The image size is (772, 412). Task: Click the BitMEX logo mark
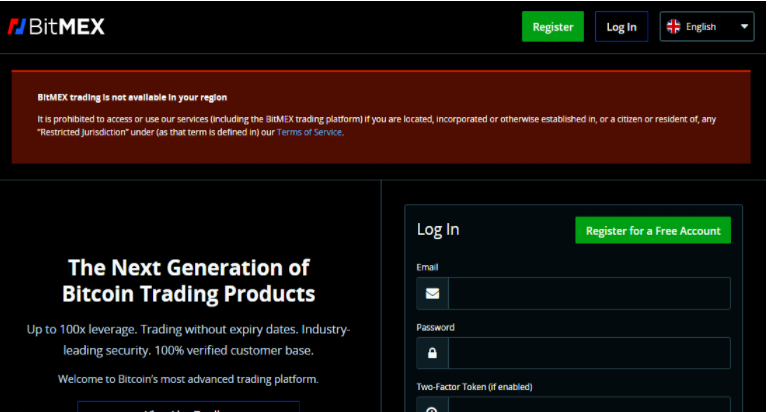pos(17,26)
